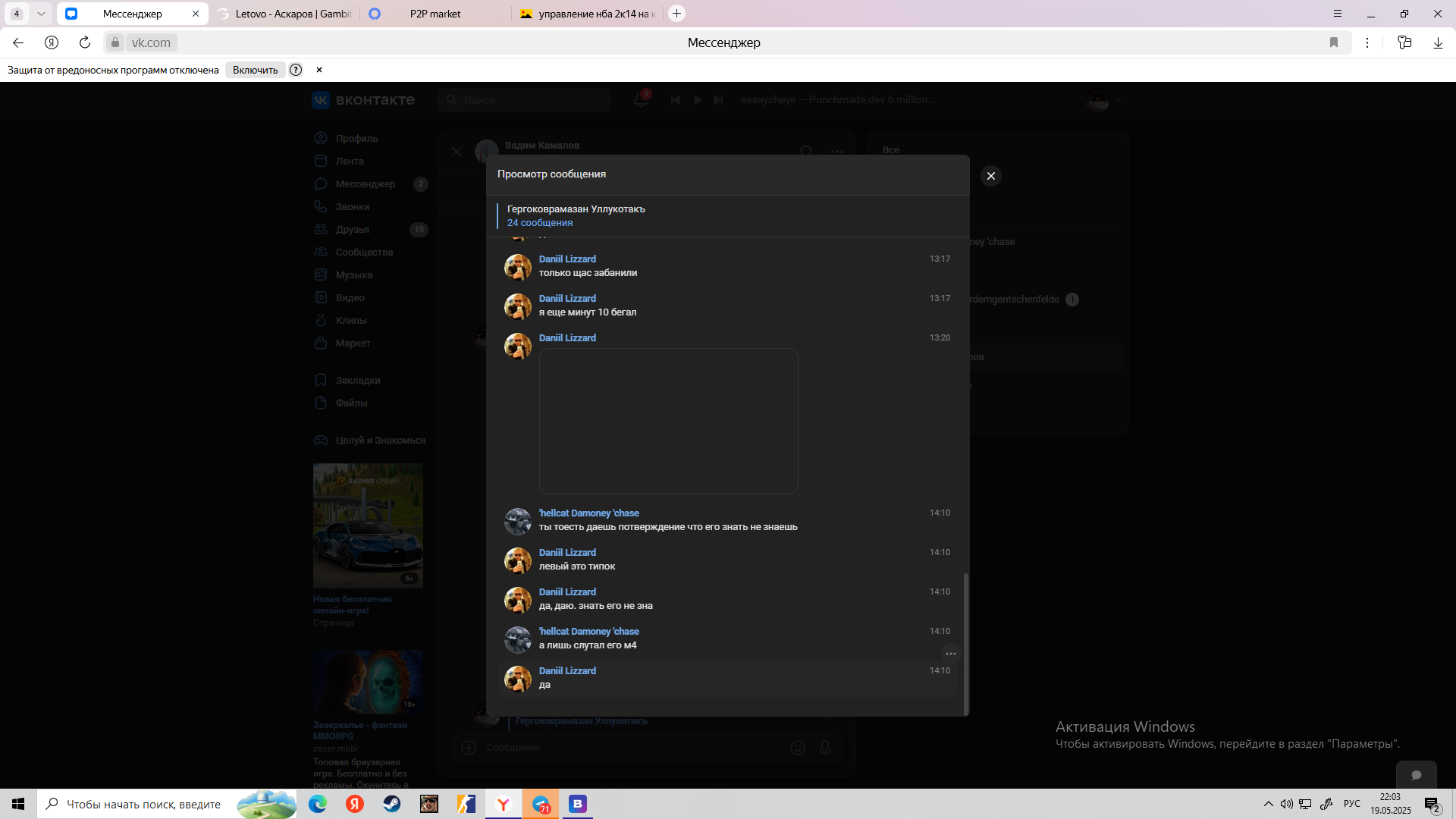The image size is (1456, 819).
Task: Show hidden system tray icons
Action: point(1268,804)
